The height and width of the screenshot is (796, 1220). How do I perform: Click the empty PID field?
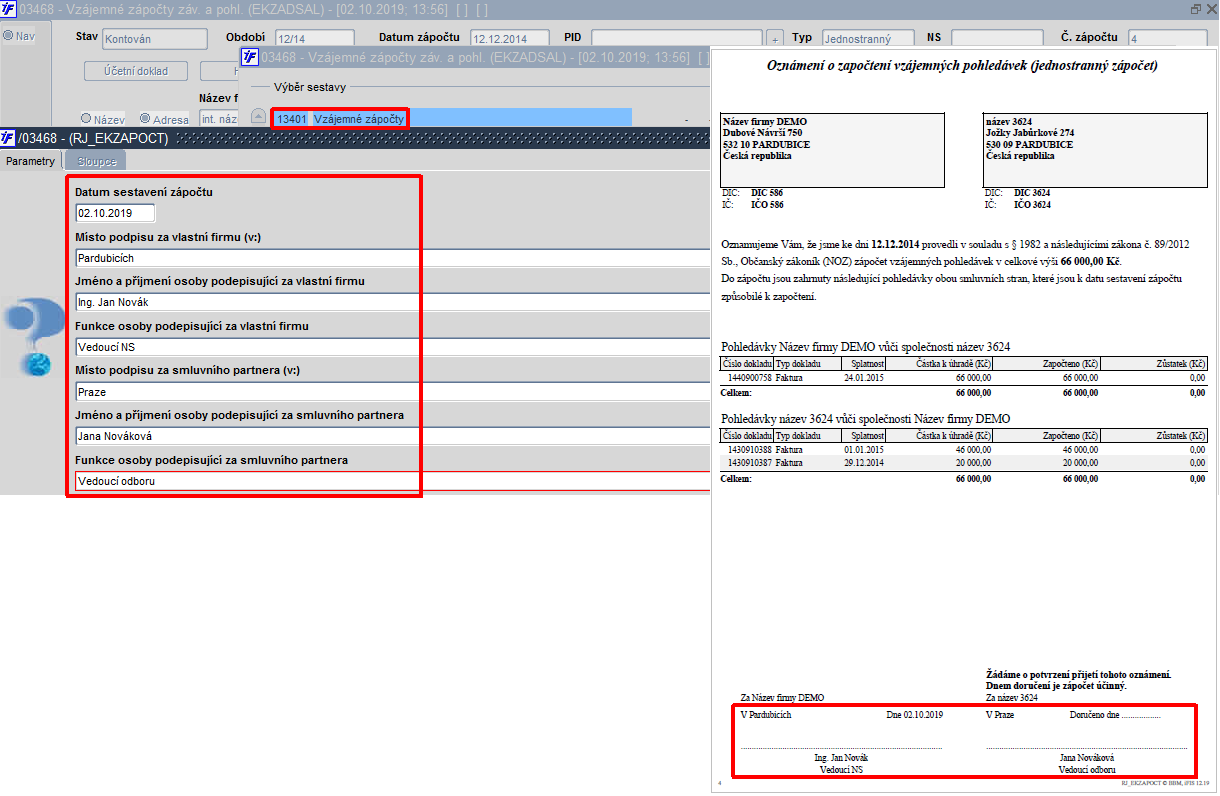point(676,39)
